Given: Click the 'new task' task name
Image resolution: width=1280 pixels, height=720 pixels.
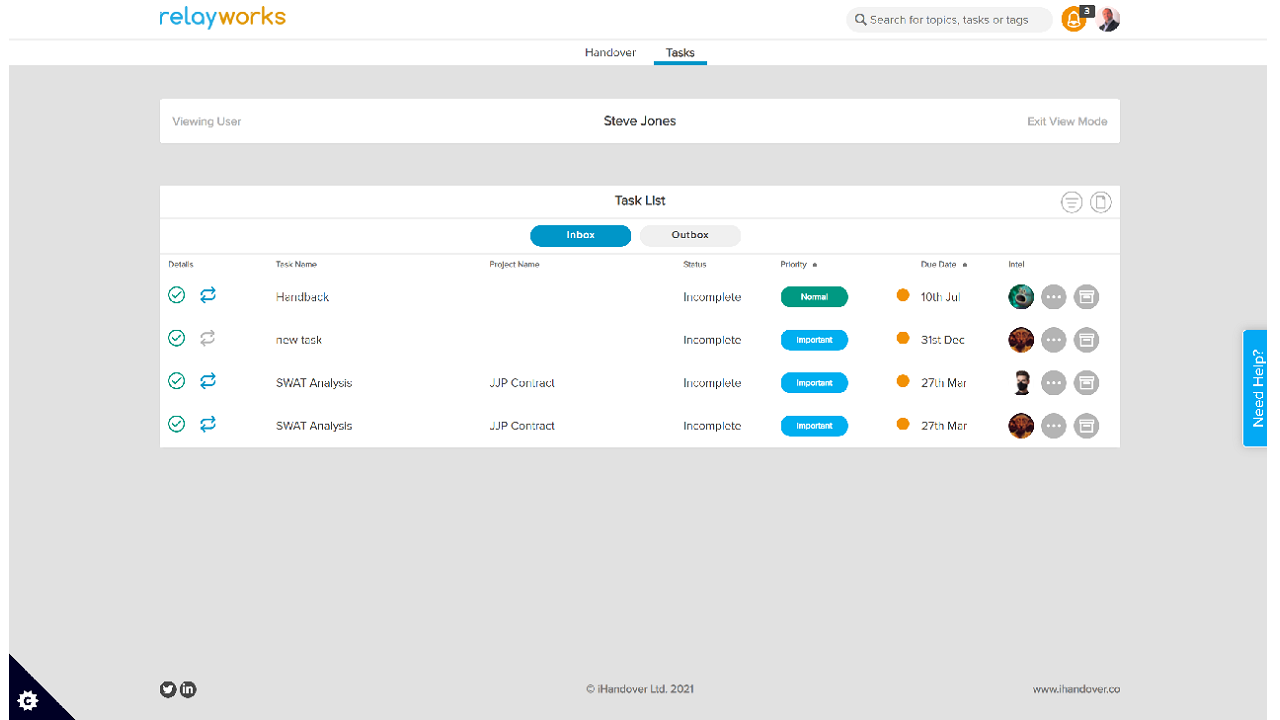Looking at the screenshot, I should click(x=299, y=340).
